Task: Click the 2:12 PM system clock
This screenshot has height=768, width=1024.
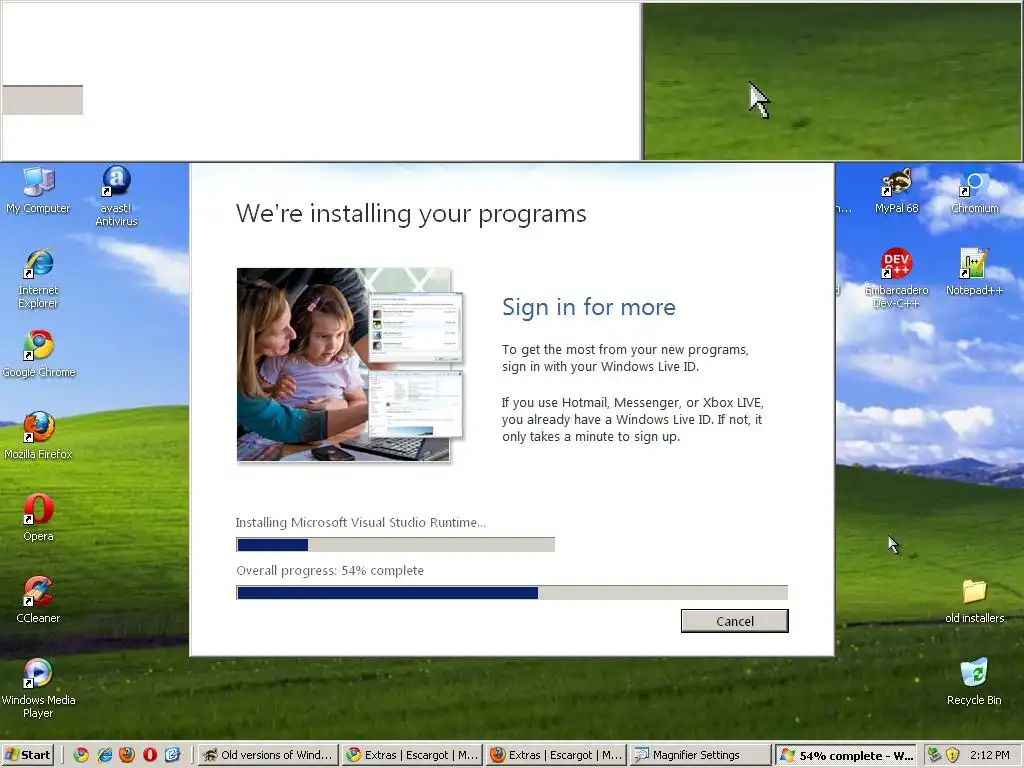Action: pyautogui.click(x=989, y=755)
